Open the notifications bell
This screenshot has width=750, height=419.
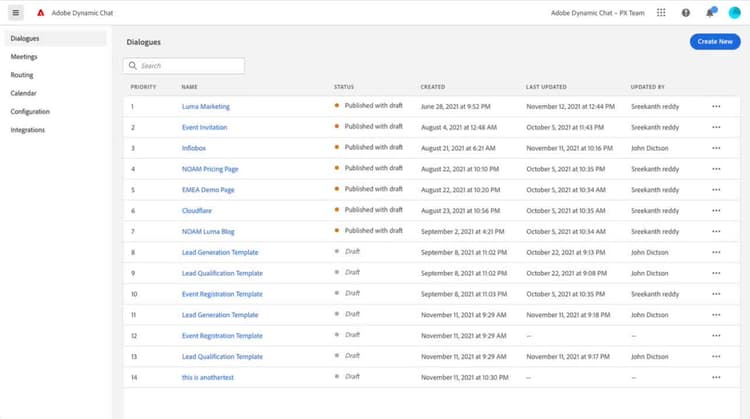[710, 13]
